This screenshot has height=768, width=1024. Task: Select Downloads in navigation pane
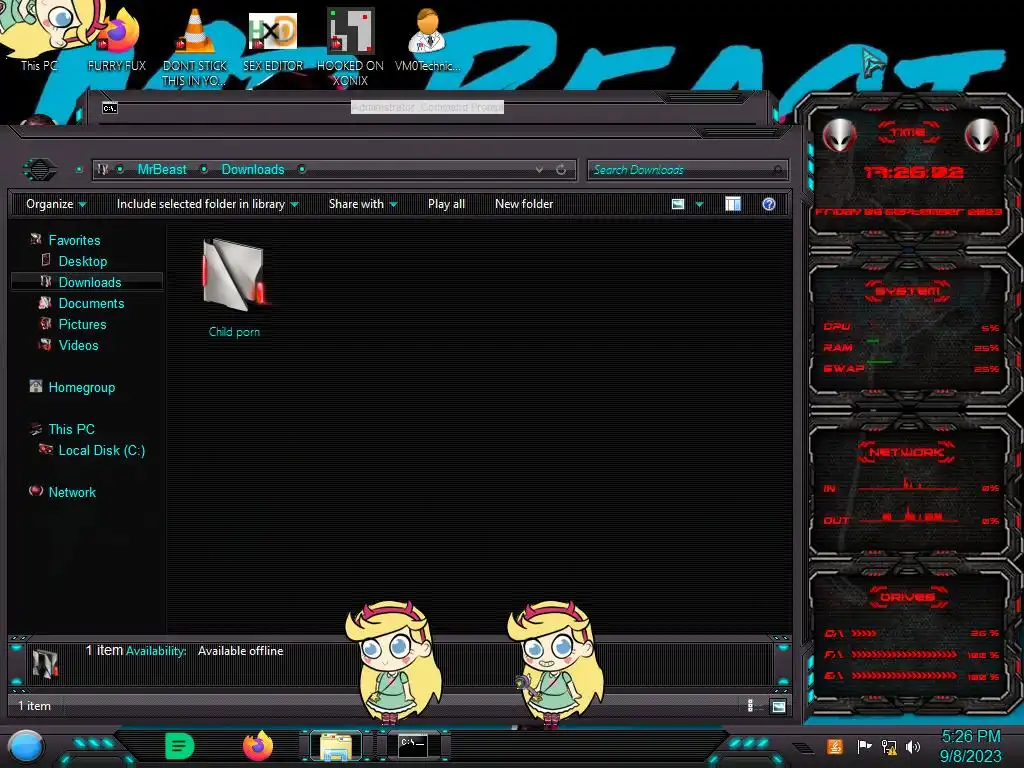click(x=89, y=282)
